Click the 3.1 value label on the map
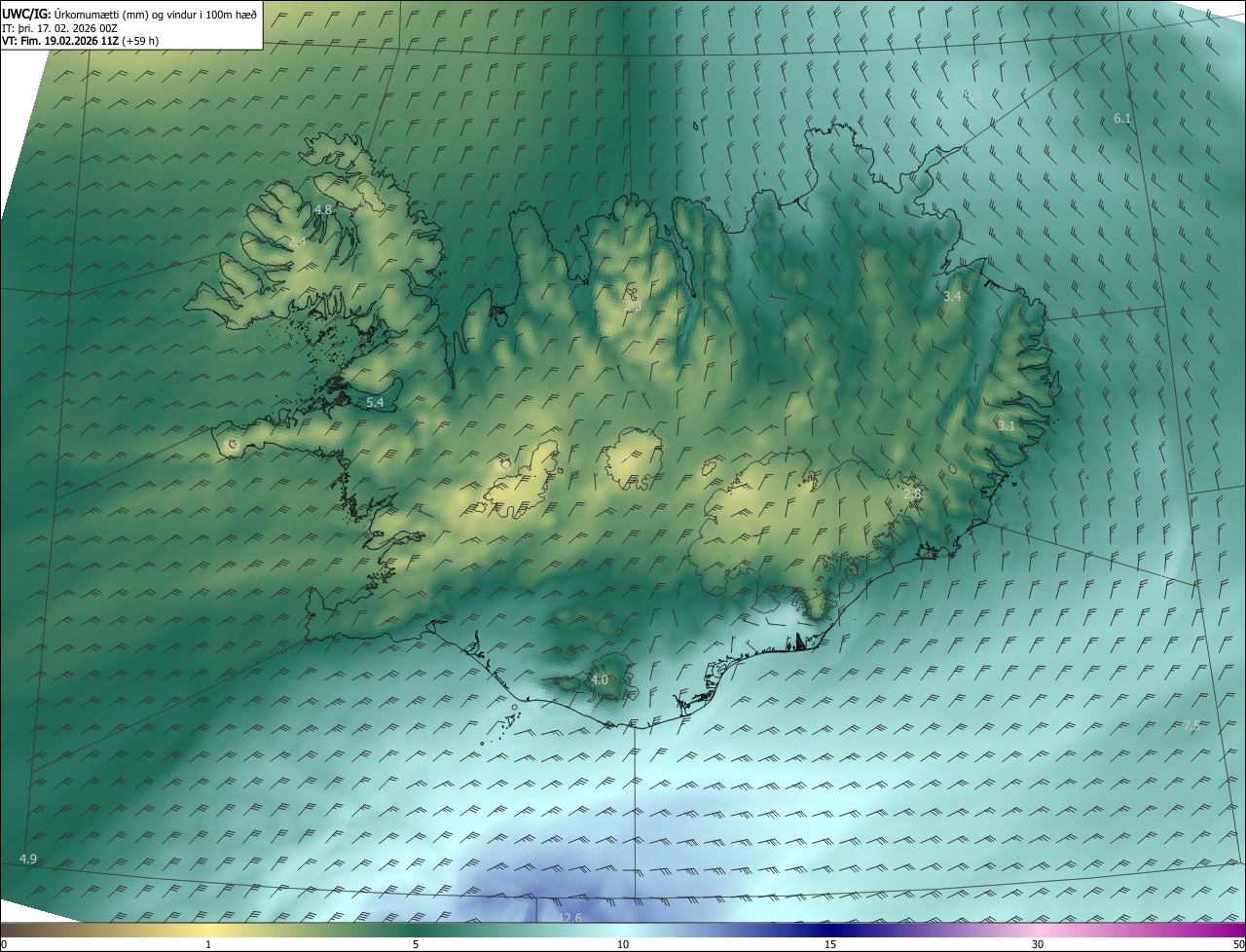 tap(1006, 425)
